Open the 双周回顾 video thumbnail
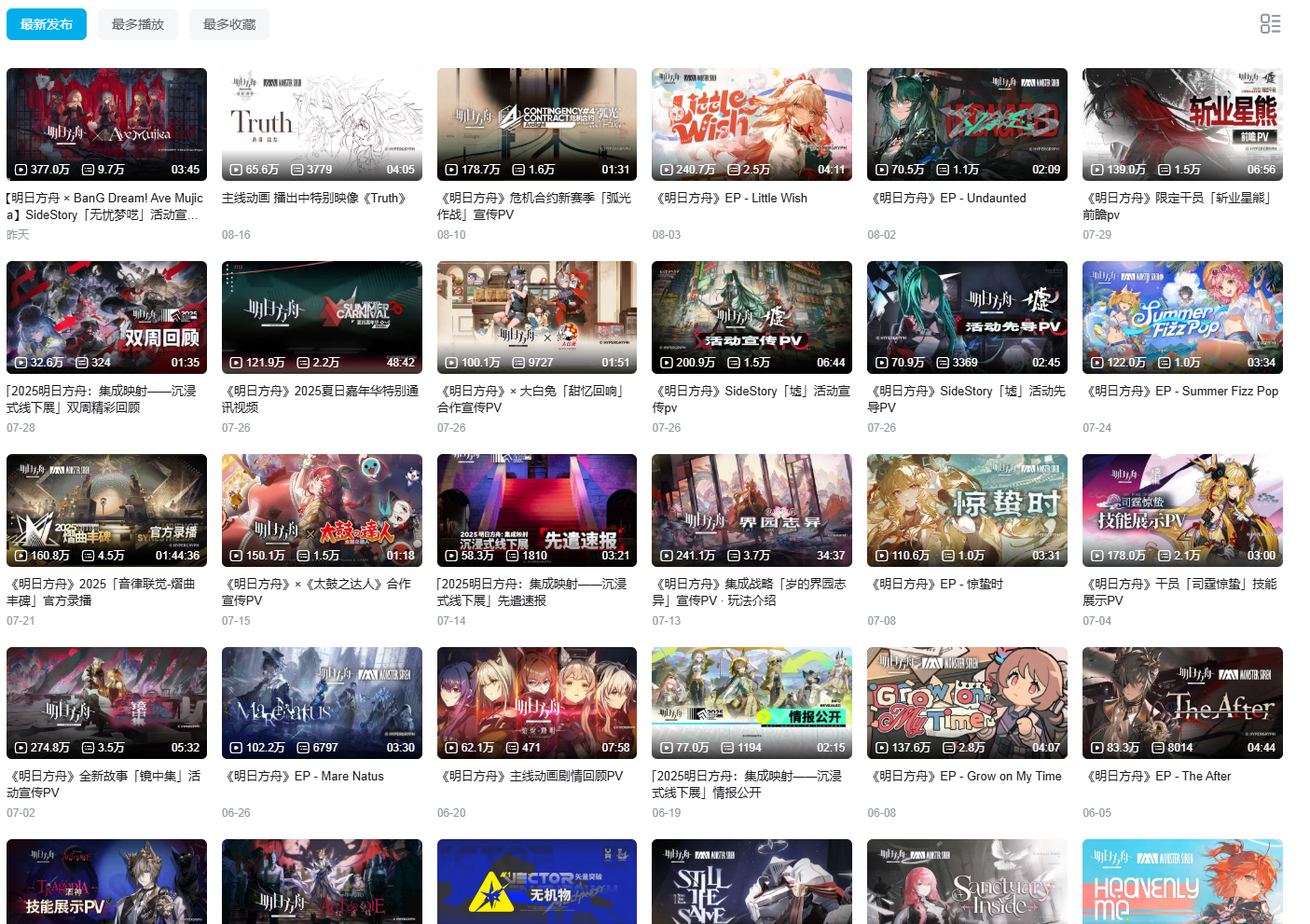The image size is (1310, 924). tap(106, 317)
